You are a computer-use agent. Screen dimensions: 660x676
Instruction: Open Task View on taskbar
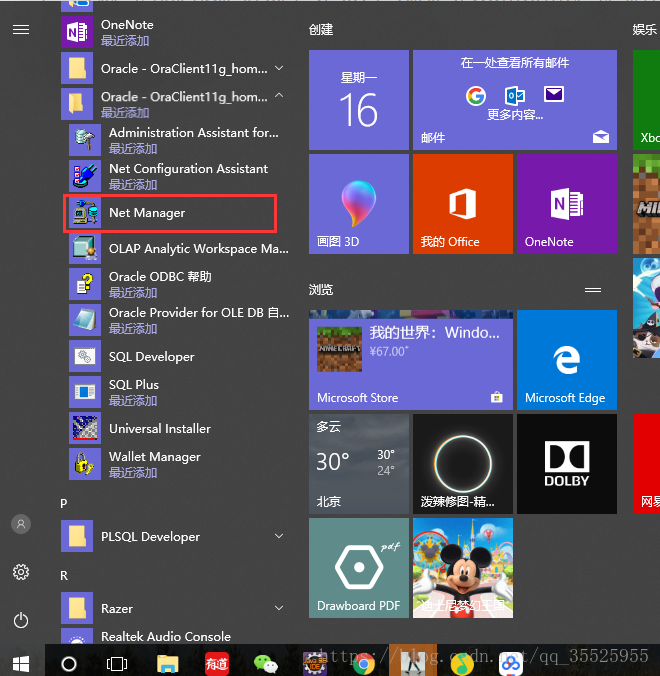tap(117, 664)
